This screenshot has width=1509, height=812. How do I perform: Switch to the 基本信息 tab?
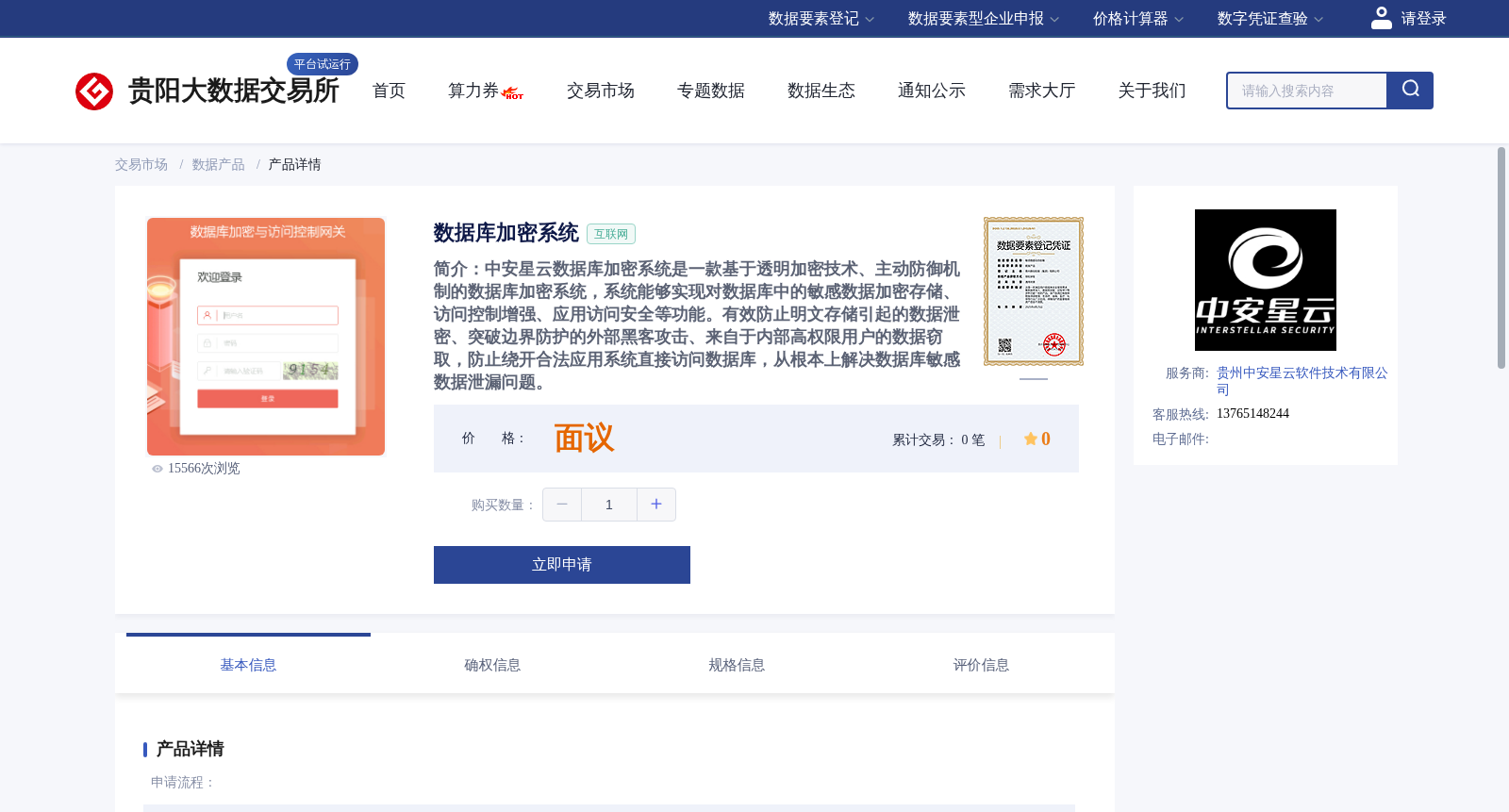tap(248, 665)
